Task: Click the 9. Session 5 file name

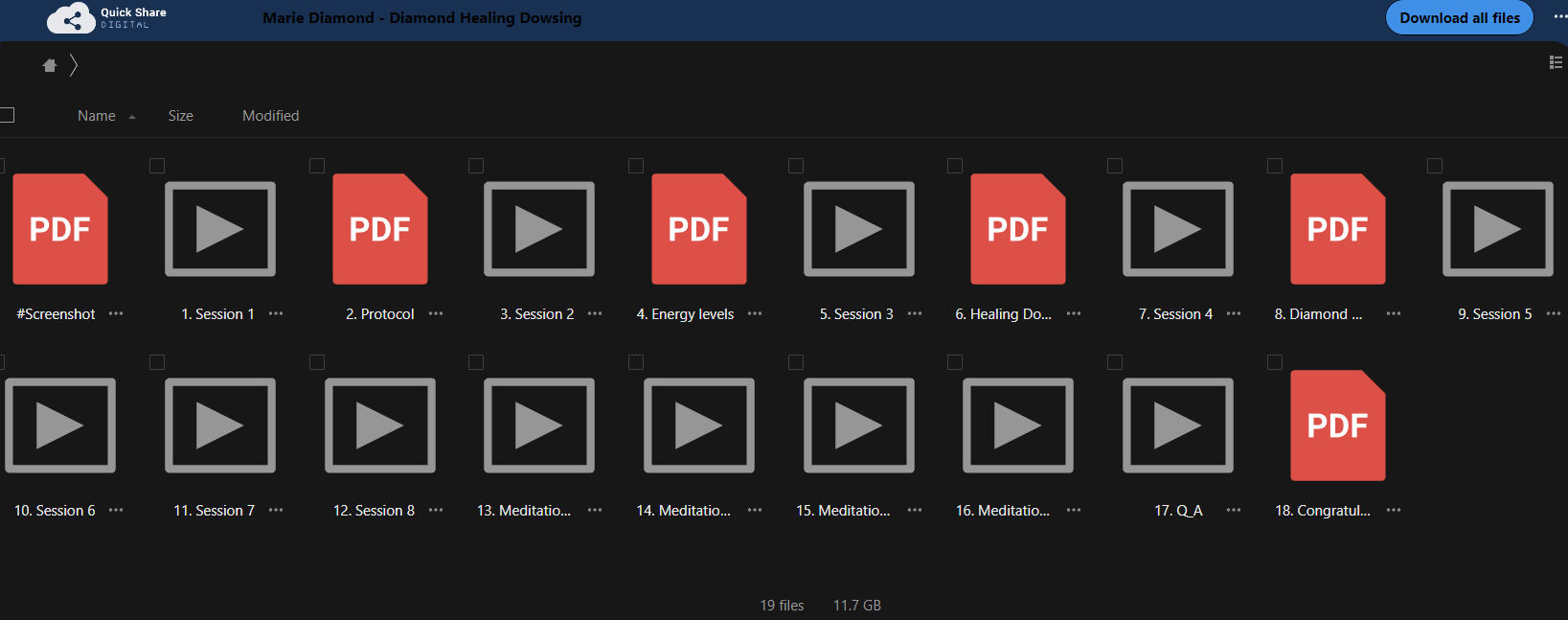Action: tap(1495, 314)
